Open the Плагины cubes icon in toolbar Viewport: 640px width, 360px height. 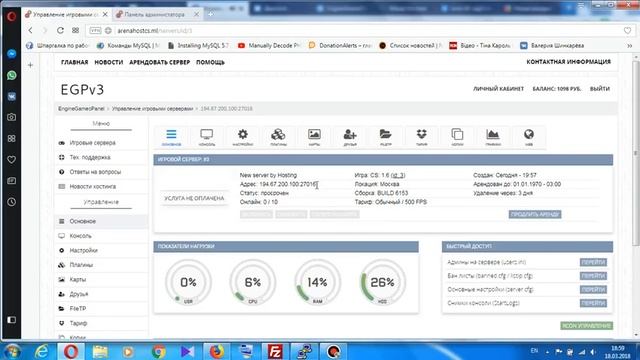(x=278, y=137)
